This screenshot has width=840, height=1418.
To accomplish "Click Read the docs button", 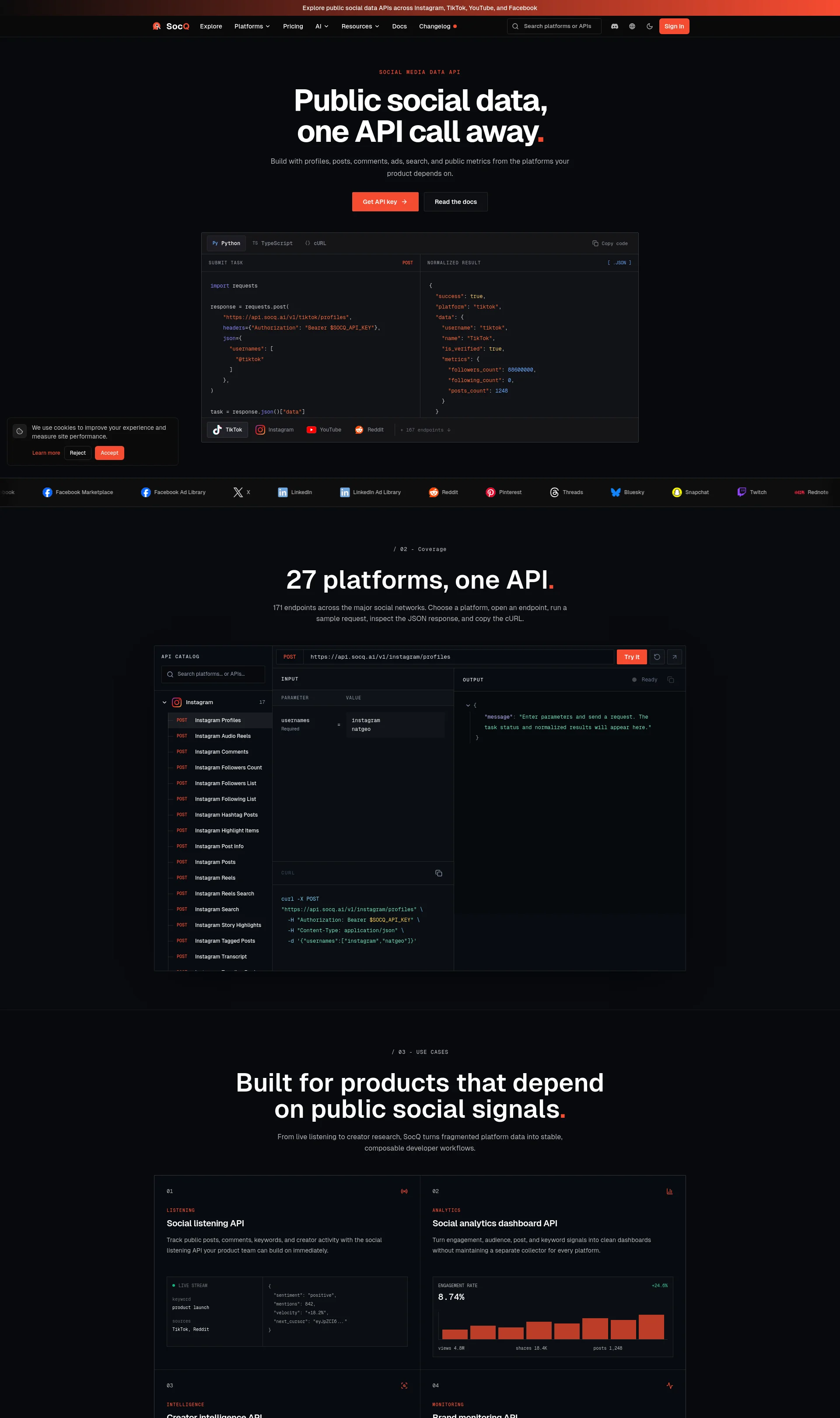I will (456, 201).
